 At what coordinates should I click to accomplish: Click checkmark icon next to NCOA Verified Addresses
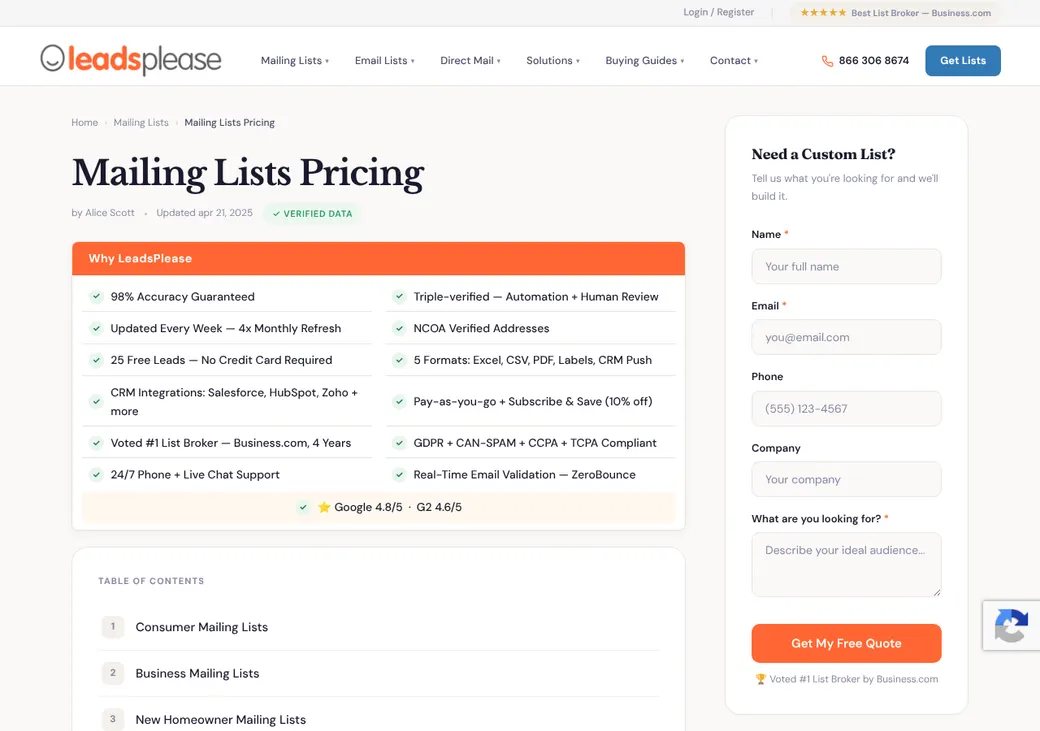399,328
